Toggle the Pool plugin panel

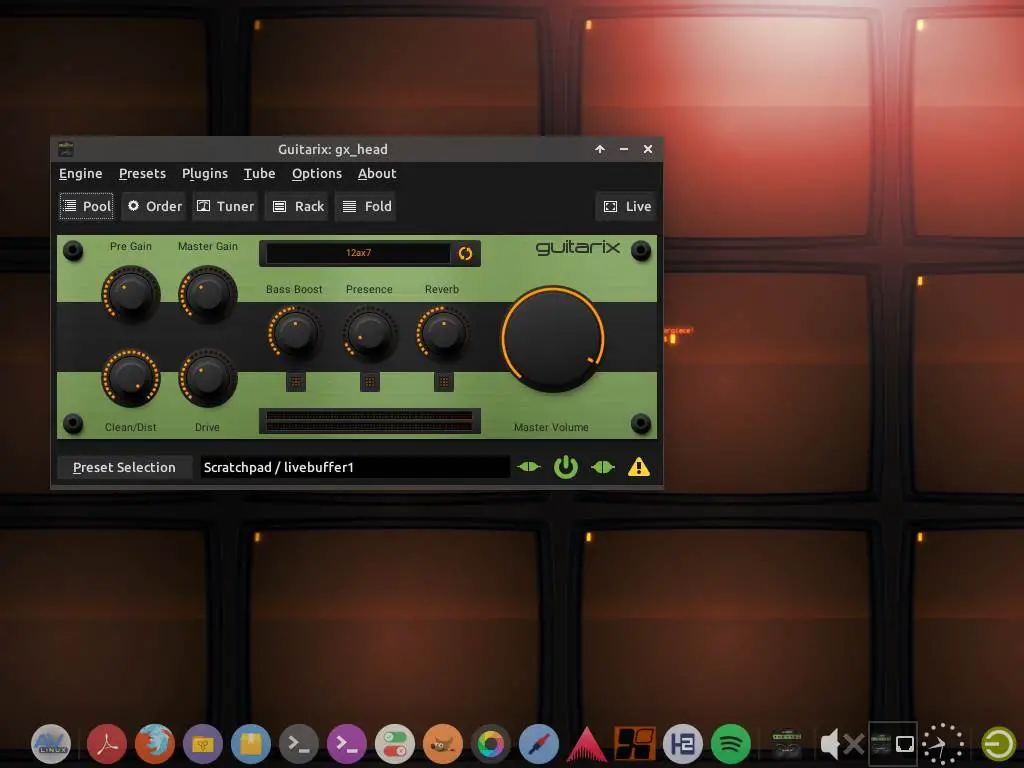[87, 206]
